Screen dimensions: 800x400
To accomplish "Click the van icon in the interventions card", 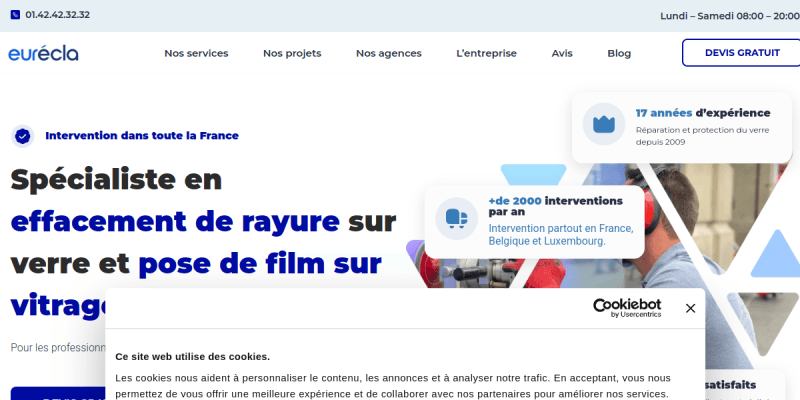I will 456,217.
